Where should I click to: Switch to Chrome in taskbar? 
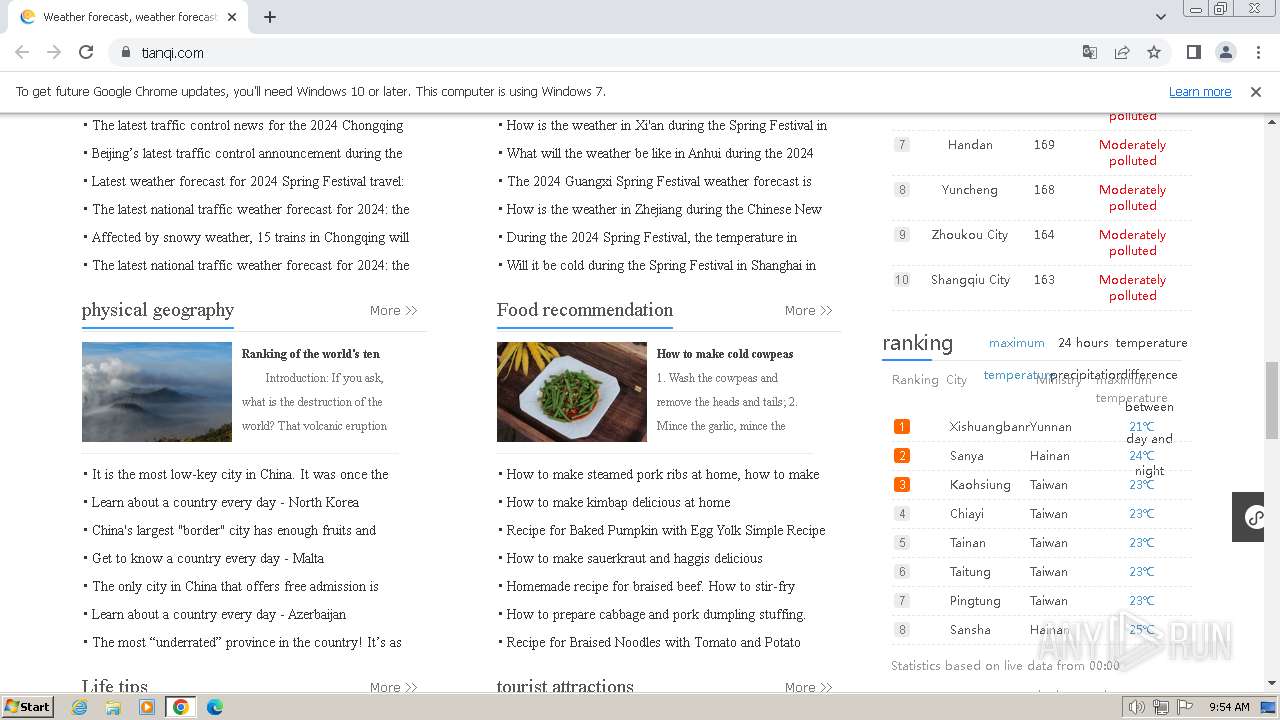180,707
